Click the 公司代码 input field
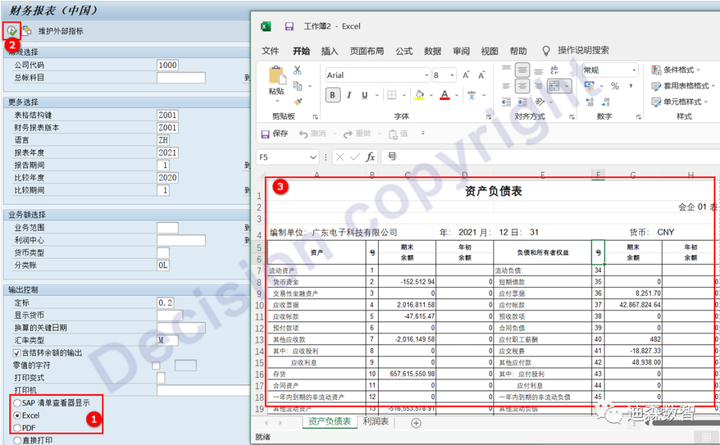 (x=168, y=65)
